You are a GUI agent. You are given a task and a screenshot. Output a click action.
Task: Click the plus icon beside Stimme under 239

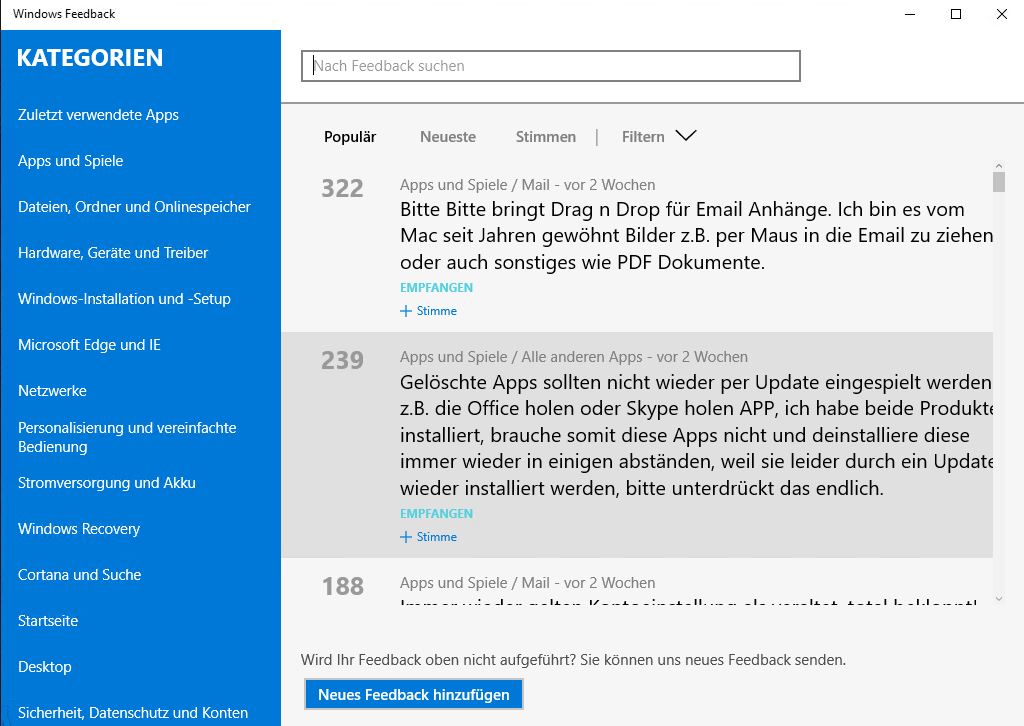(x=406, y=537)
